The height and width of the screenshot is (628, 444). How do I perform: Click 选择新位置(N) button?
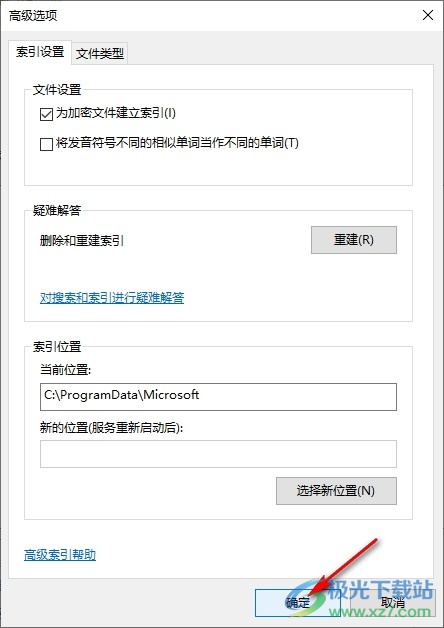pos(336,491)
